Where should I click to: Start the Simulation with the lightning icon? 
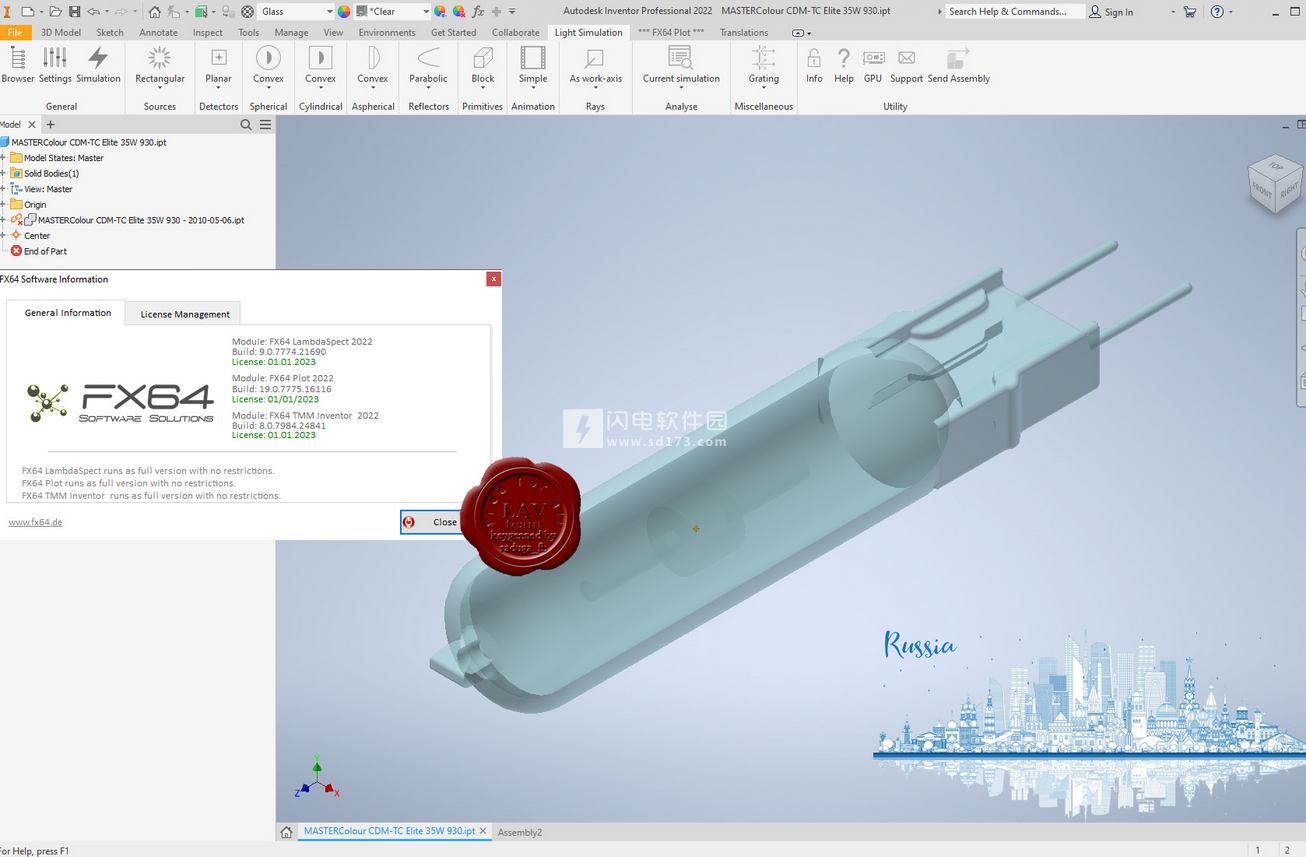98,65
